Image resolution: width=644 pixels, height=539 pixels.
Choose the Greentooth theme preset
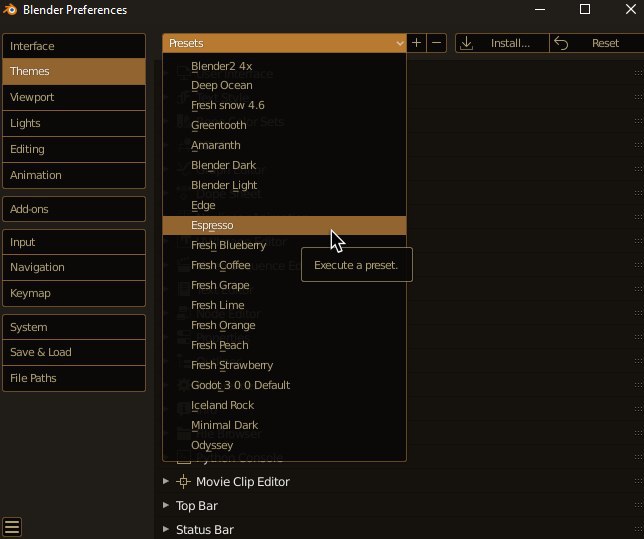(284, 125)
